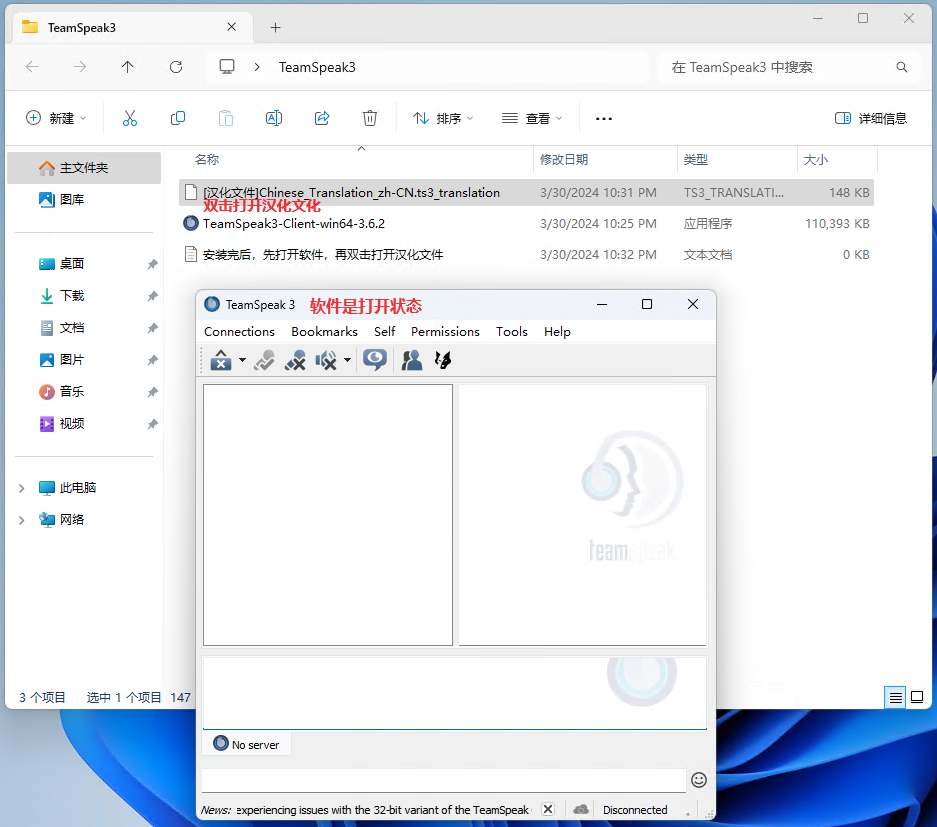
Task: Click the TeamSpeak3 breadcrumb in address bar
Action: [x=317, y=67]
